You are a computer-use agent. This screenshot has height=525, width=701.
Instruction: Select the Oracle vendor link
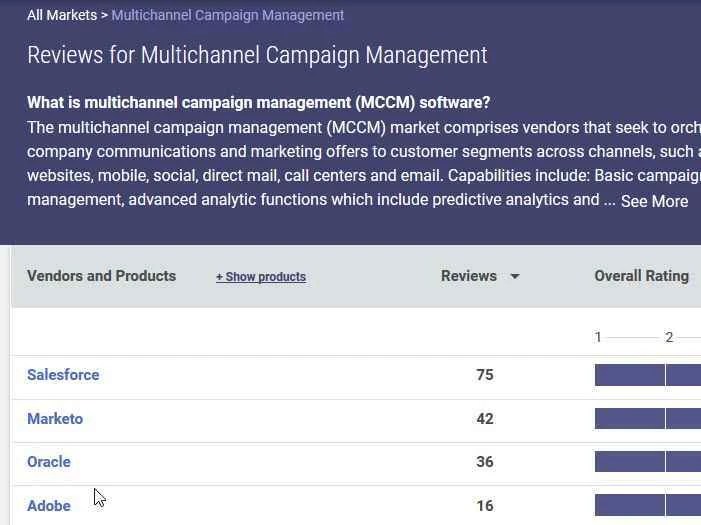[x=49, y=462]
